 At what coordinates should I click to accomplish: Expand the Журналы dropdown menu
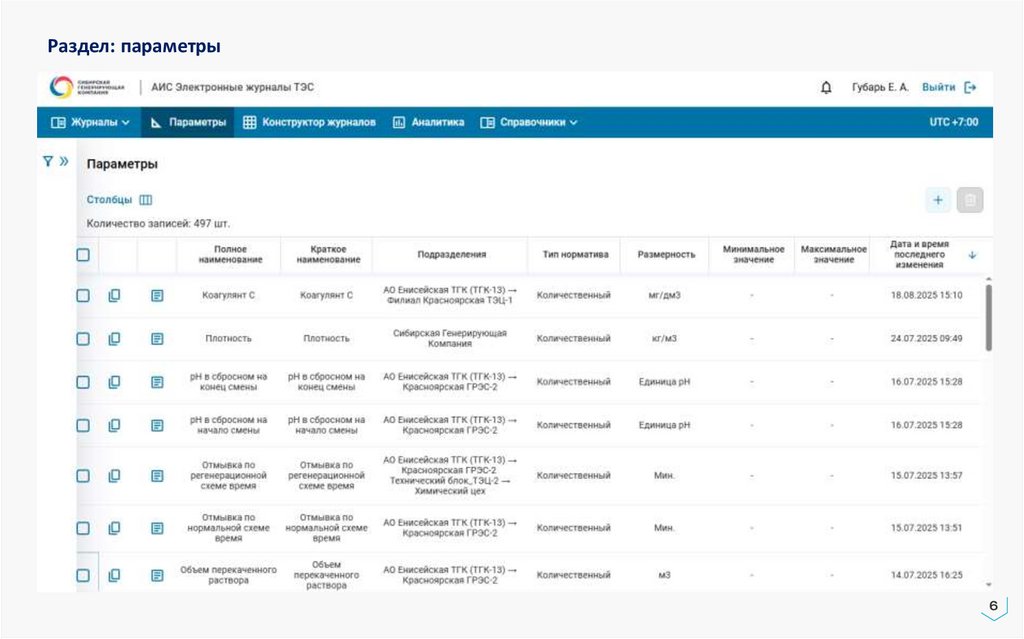tap(90, 122)
